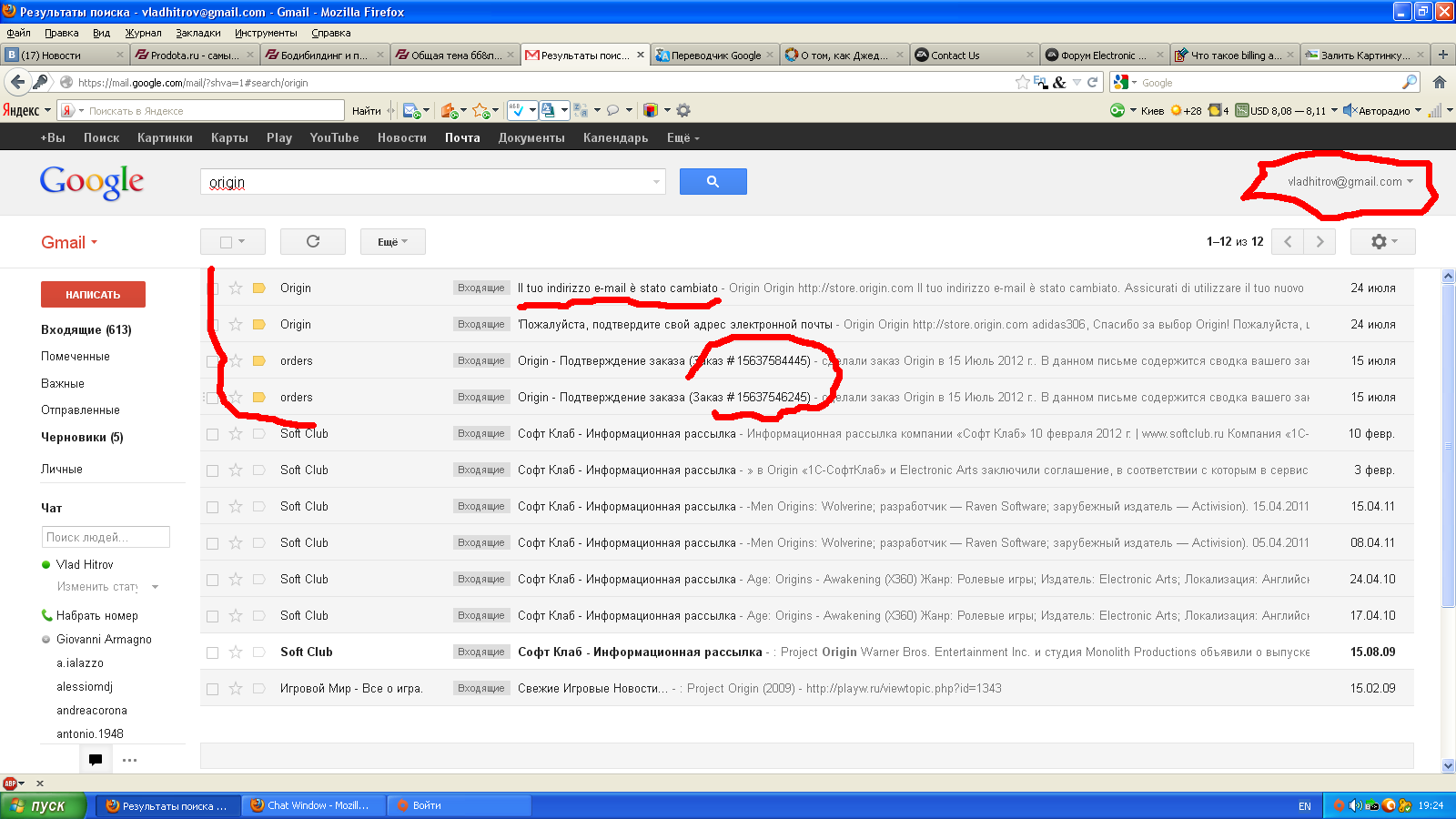Go to the next page of results

pos(1319,241)
